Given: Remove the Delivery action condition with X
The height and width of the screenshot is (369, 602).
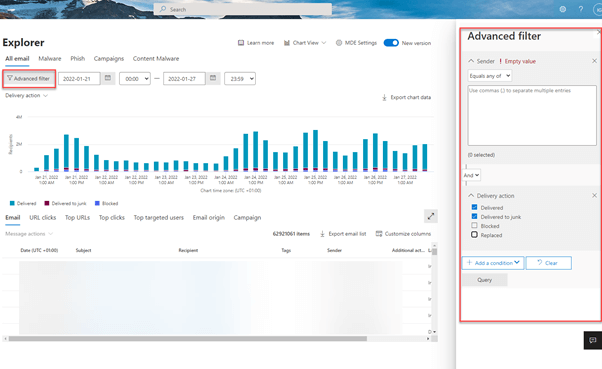Looking at the screenshot, I should [594, 196].
